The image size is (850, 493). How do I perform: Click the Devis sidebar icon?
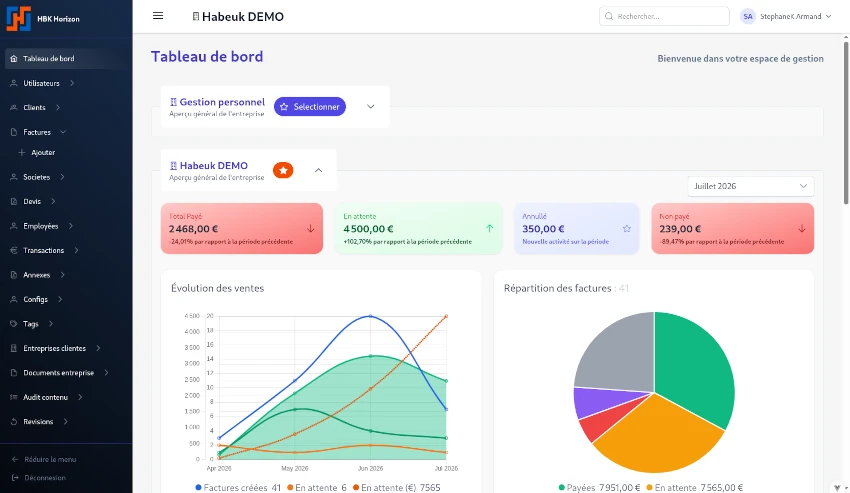14,201
